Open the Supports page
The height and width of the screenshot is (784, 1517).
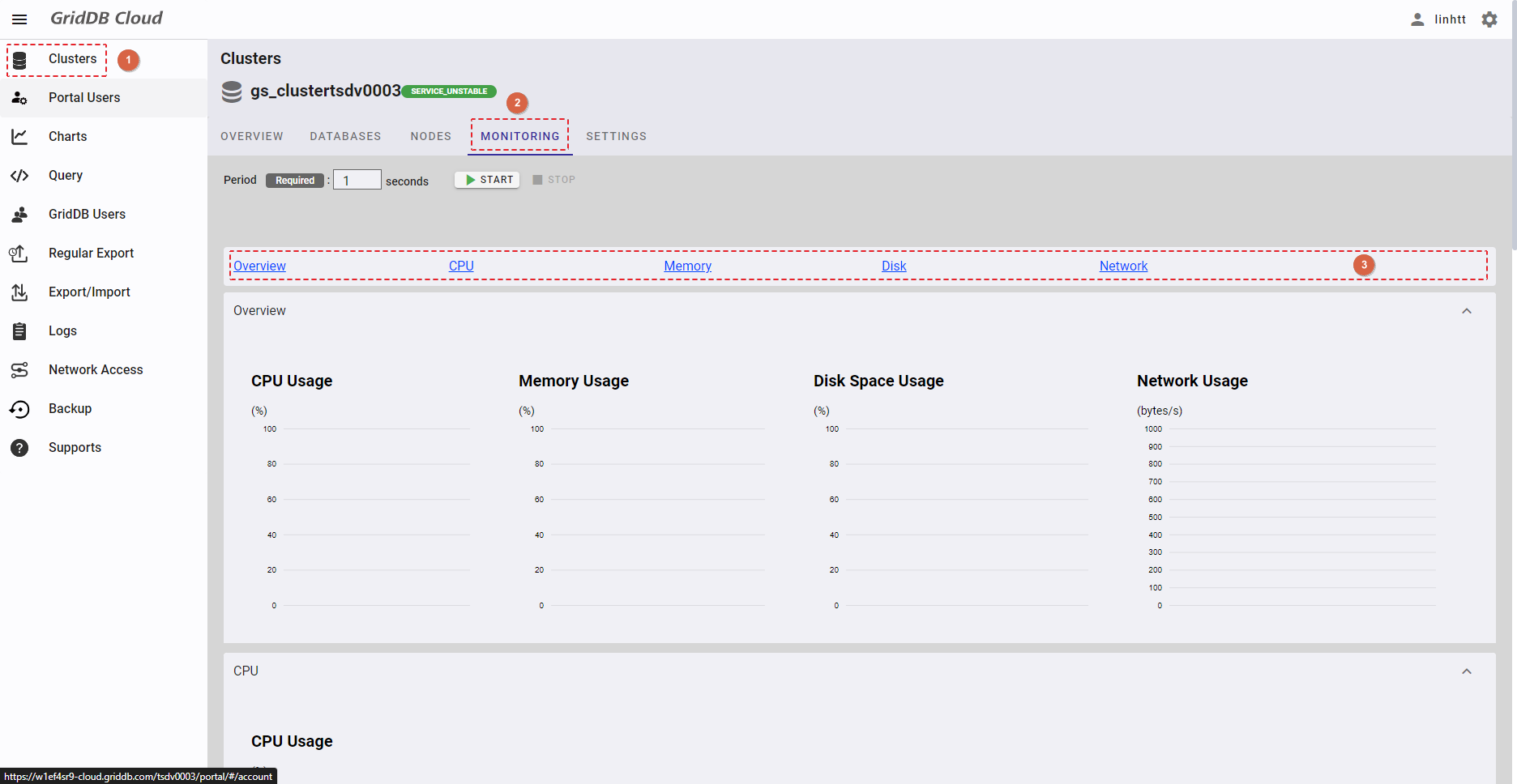(75, 448)
